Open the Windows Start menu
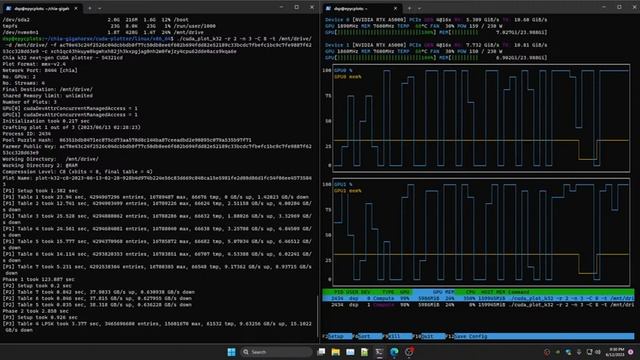This screenshot has height=360, width=640. (x=231, y=352)
